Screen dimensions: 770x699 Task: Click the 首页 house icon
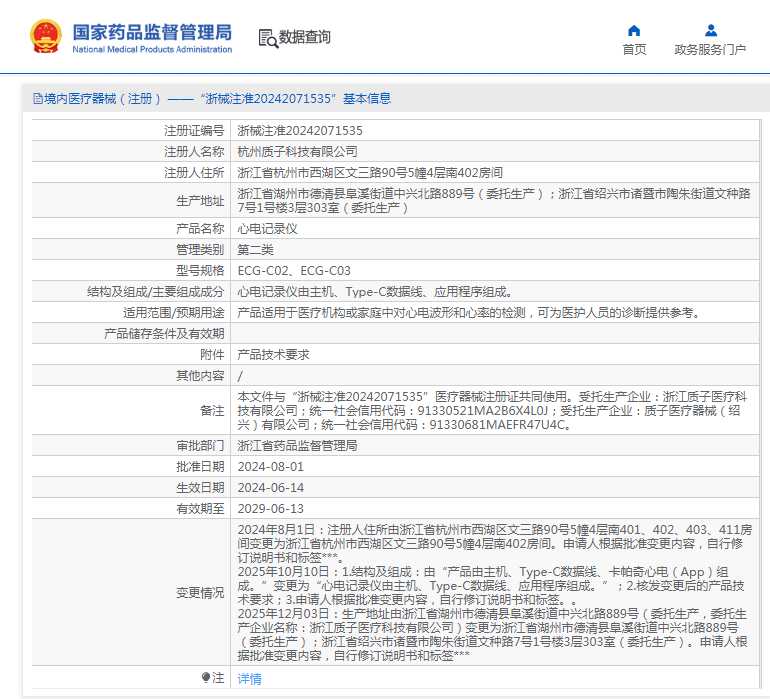pyautogui.click(x=634, y=30)
